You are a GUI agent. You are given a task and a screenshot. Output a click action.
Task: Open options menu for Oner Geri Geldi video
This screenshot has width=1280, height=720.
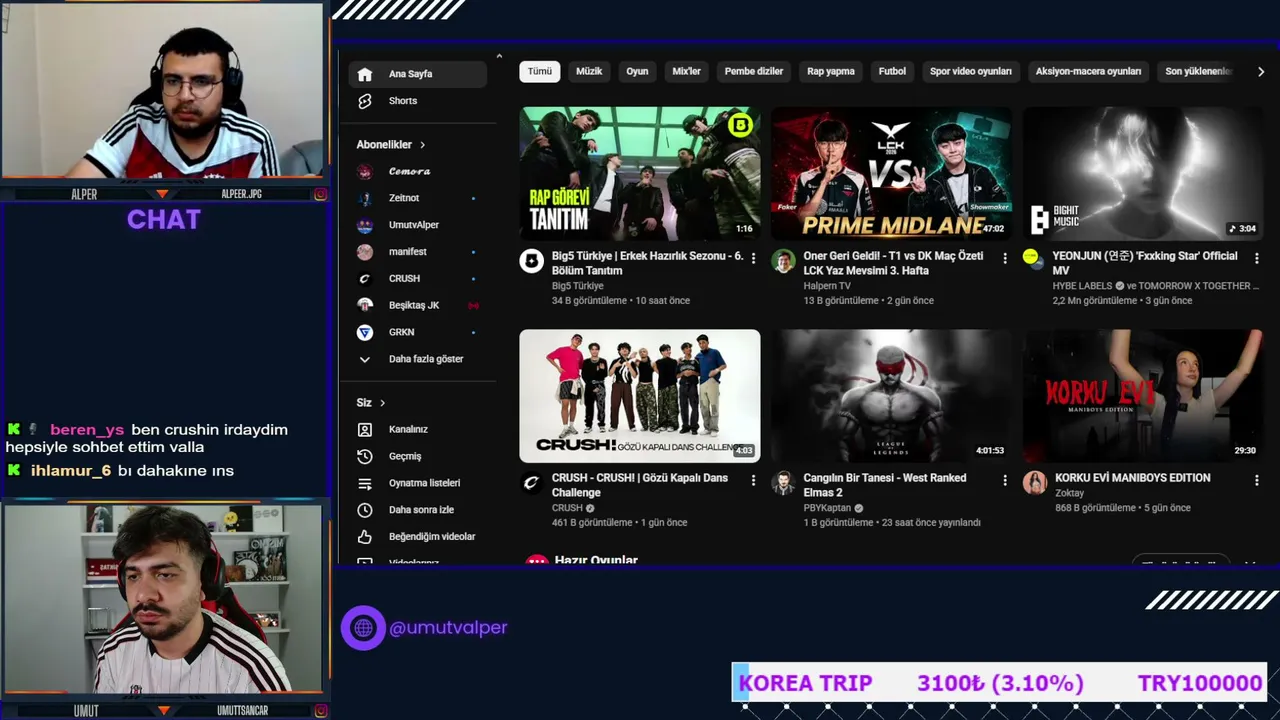tap(1005, 258)
